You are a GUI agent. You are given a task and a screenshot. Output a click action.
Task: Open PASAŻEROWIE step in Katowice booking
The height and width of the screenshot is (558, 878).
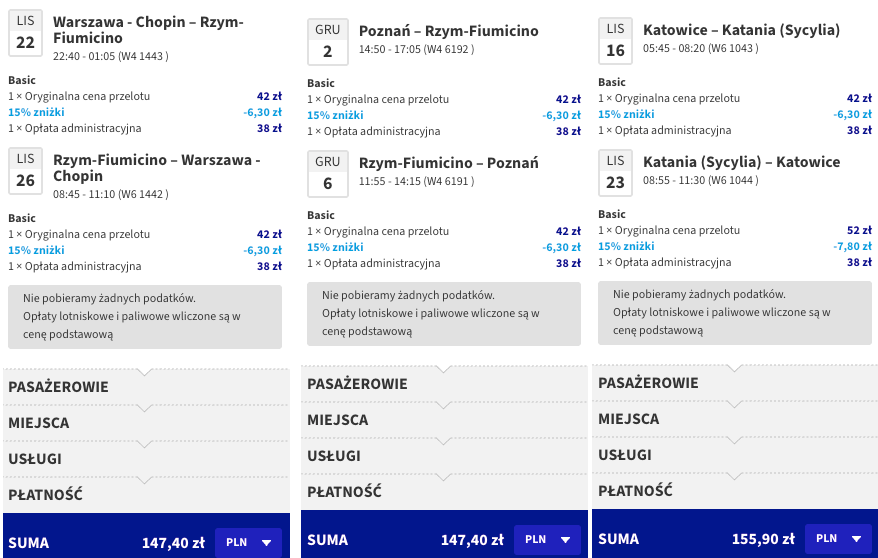click(735, 383)
